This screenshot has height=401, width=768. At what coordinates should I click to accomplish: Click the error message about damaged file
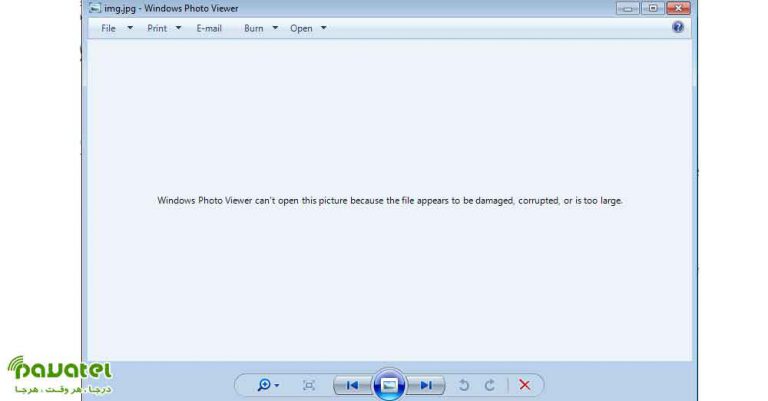tap(390, 200)
